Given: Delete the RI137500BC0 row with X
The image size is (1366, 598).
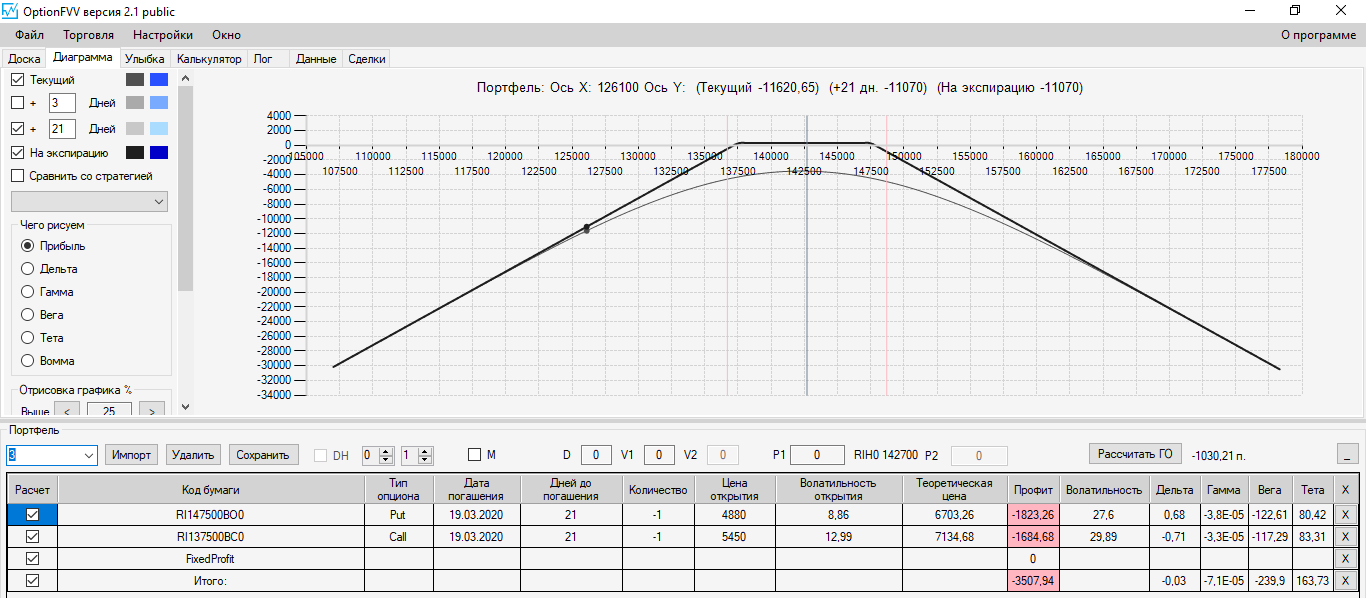Looking at the screenshot, I should [1345, 537].
